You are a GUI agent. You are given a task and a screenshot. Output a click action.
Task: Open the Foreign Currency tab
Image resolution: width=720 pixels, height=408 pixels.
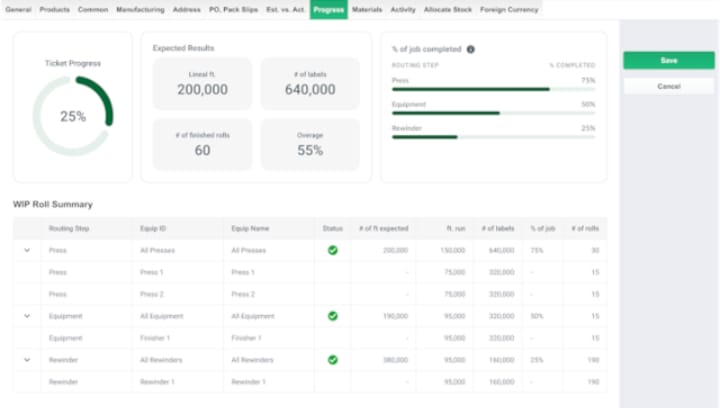(509, 9)
